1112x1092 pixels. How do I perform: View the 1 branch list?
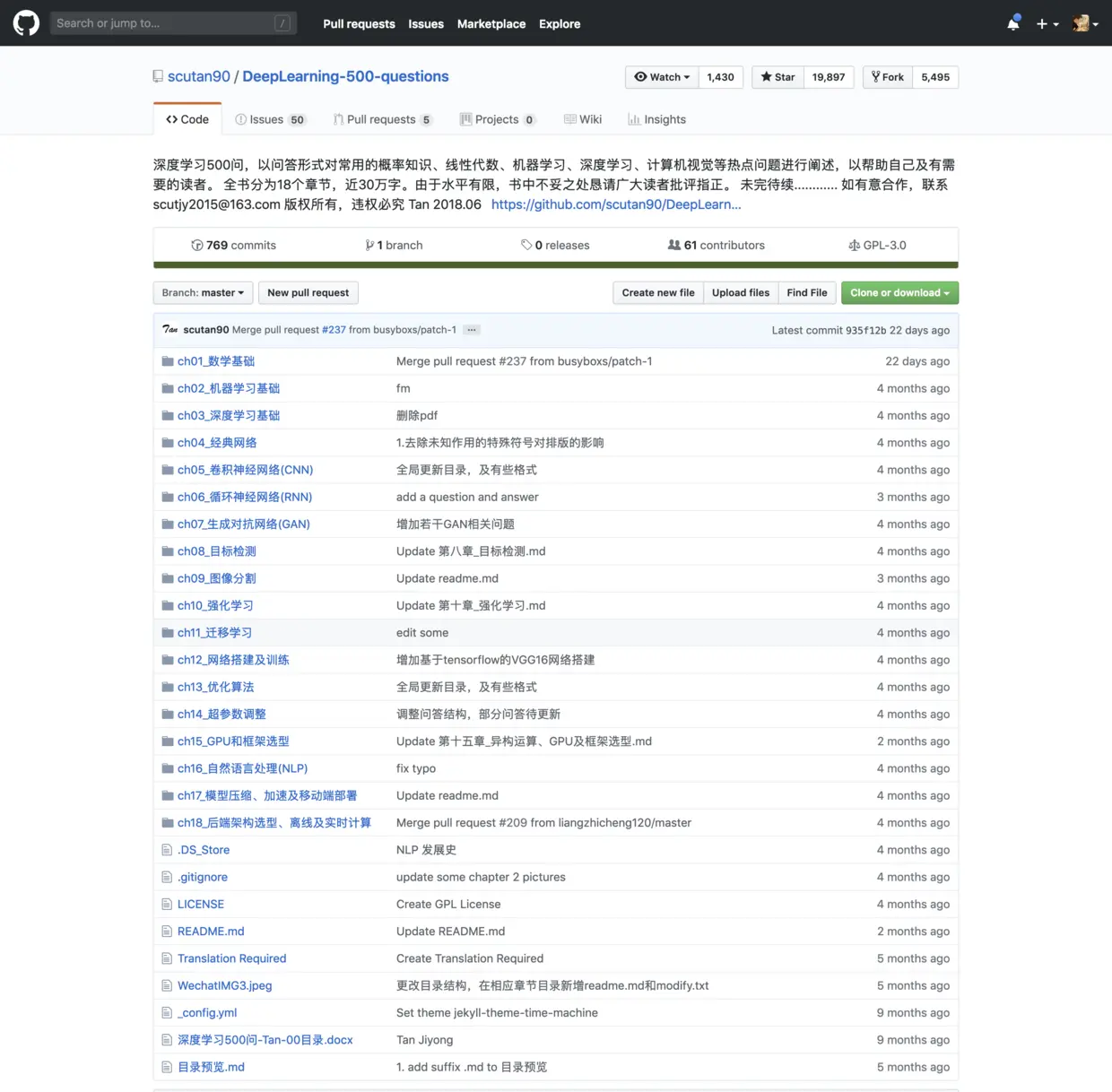pyautogui.click(x=394, y=245)
